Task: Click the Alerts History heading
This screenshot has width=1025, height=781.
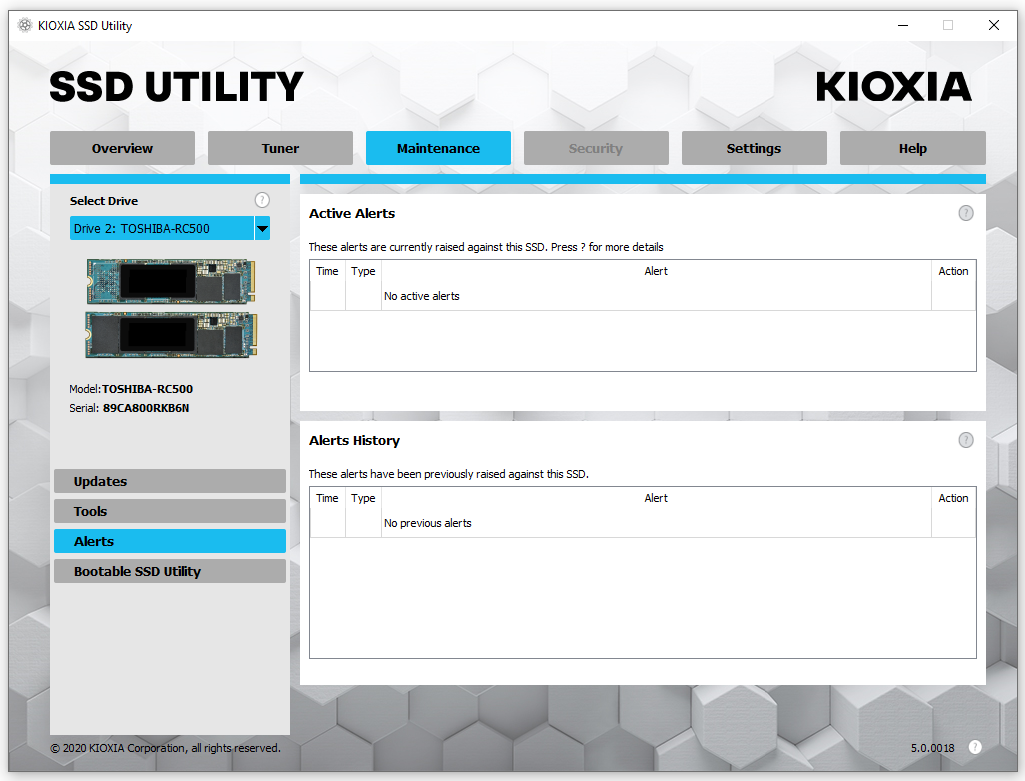Action: click(354, 440)
